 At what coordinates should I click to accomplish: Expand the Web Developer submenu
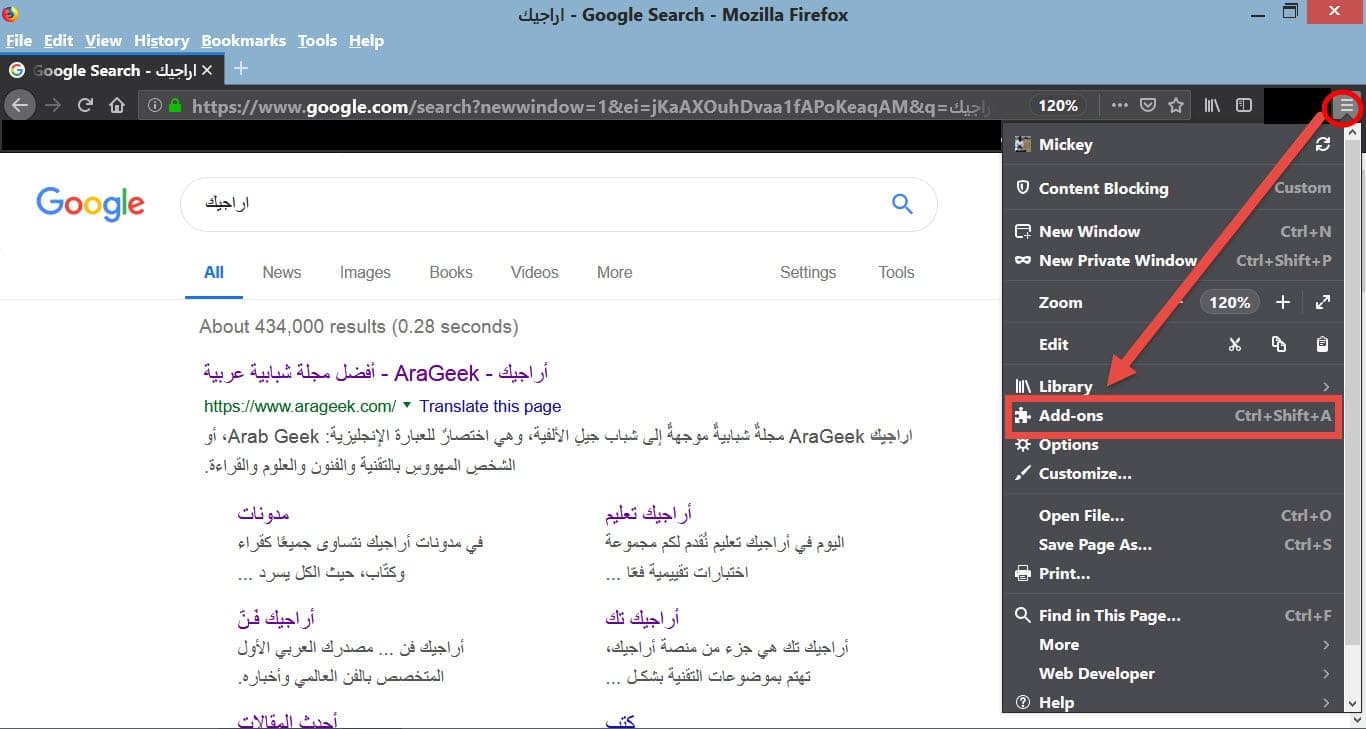pyautogui.click(x=1326, y=674)
